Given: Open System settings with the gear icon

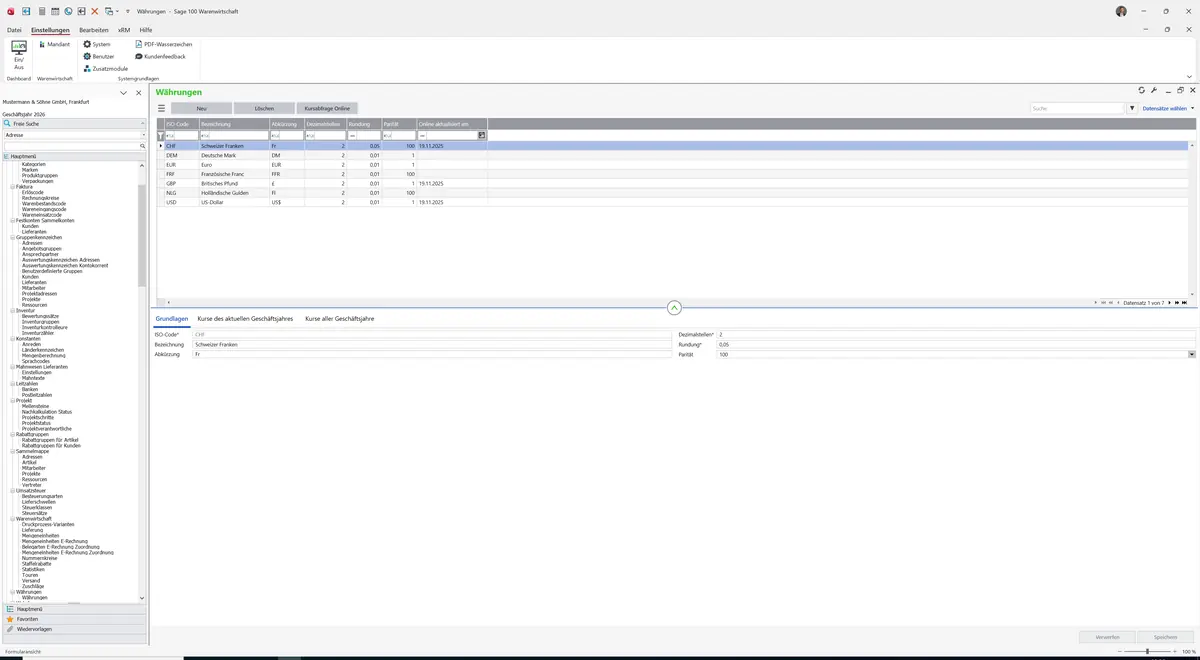Looking at the screenshot, I should (97, 44).
